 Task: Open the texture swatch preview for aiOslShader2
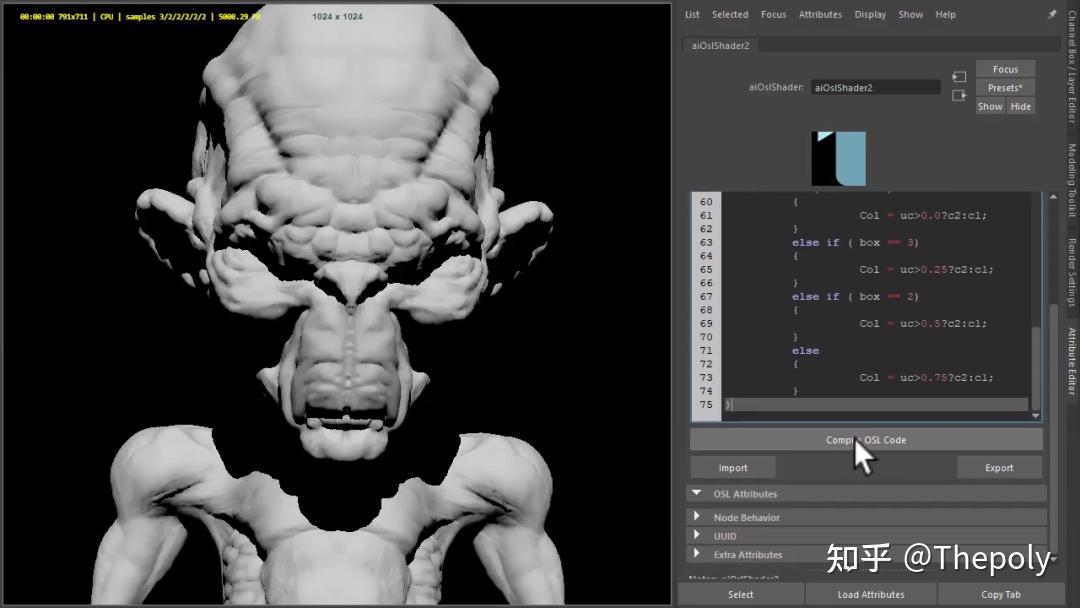tap(838, 157)
